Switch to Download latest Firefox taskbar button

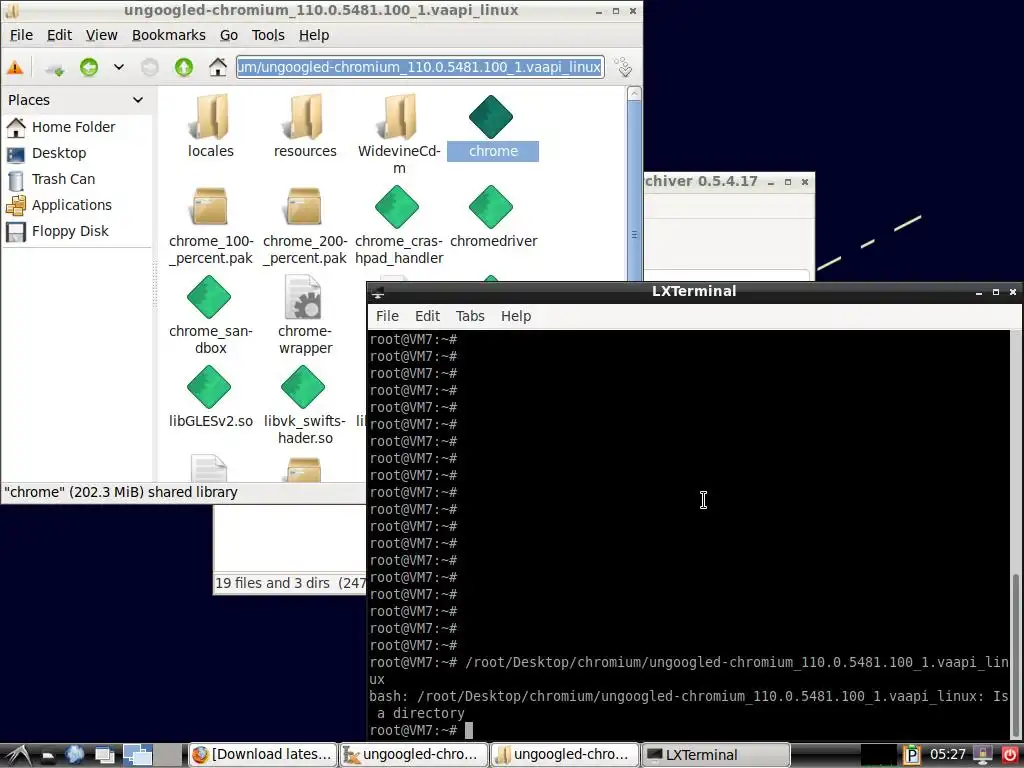(263, 755)
